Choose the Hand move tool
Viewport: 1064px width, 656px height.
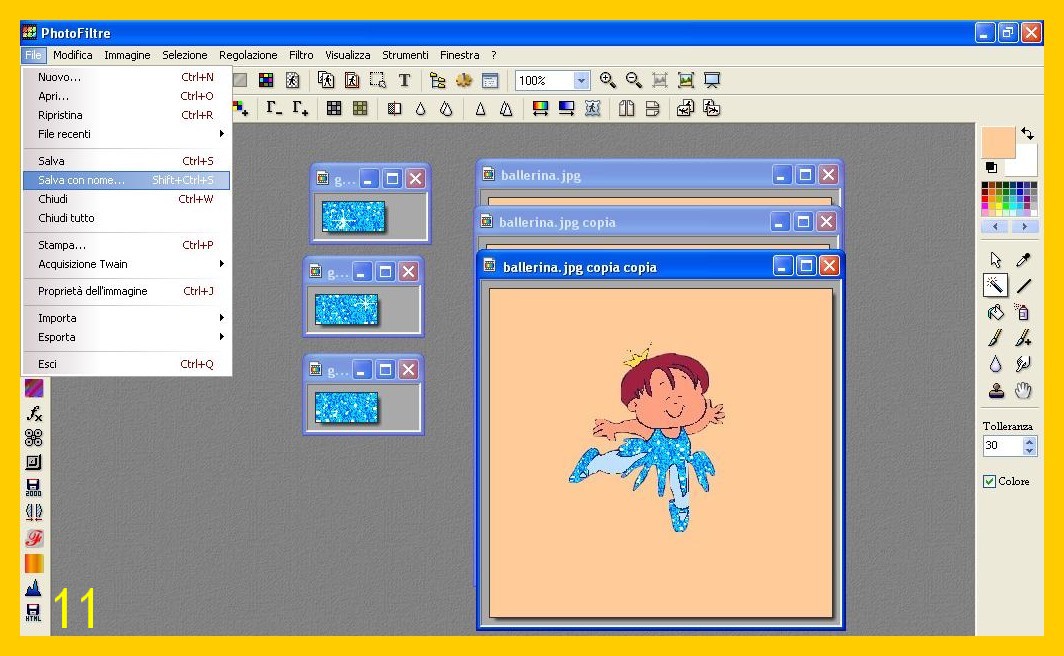pyautogui.click(x=1023, y=391)
